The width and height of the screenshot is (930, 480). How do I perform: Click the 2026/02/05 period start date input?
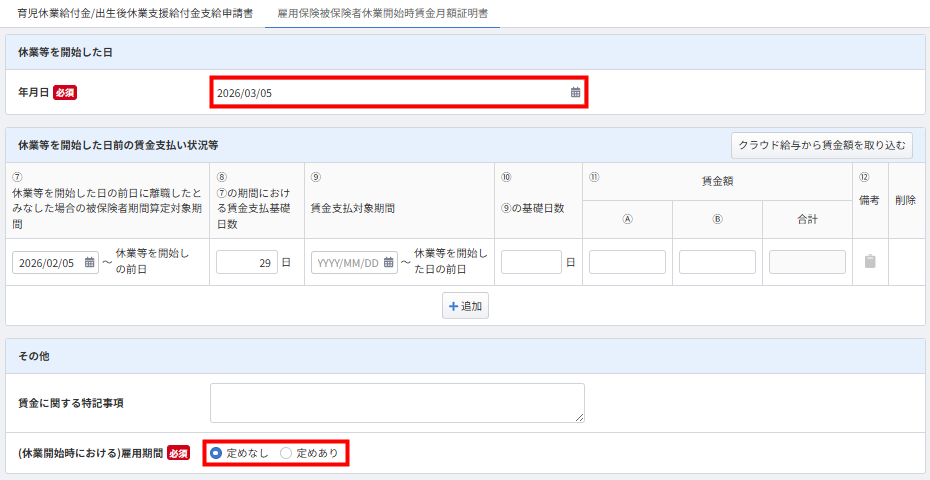47,263
